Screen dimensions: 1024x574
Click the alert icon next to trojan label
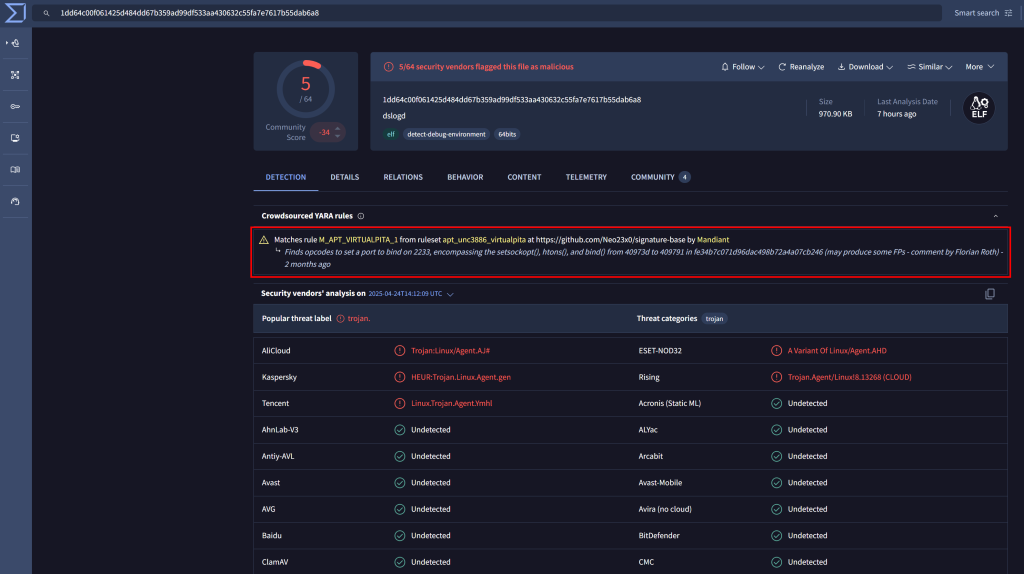(340, 319)
